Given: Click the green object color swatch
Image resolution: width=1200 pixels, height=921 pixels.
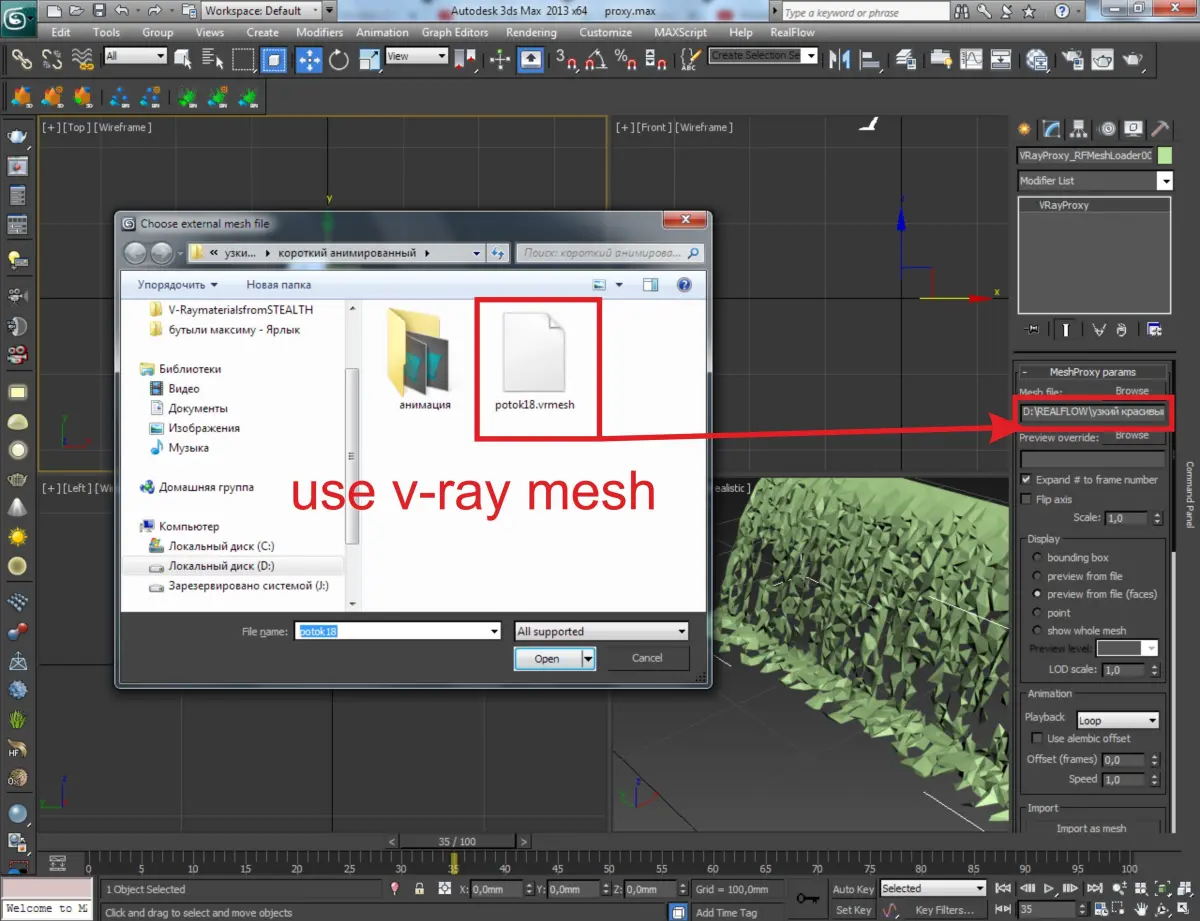Looking at the screenshot, I should [x=1164, y=156].
